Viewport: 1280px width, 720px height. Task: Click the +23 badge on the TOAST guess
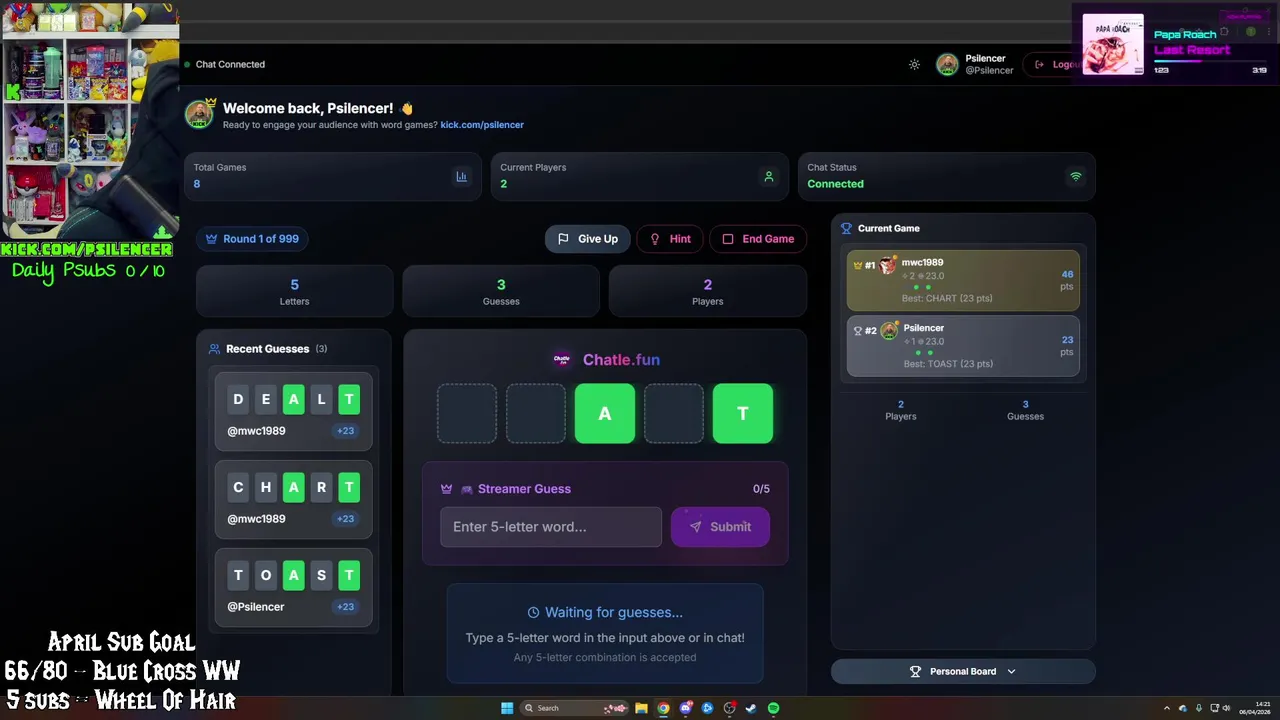[345, 607]
